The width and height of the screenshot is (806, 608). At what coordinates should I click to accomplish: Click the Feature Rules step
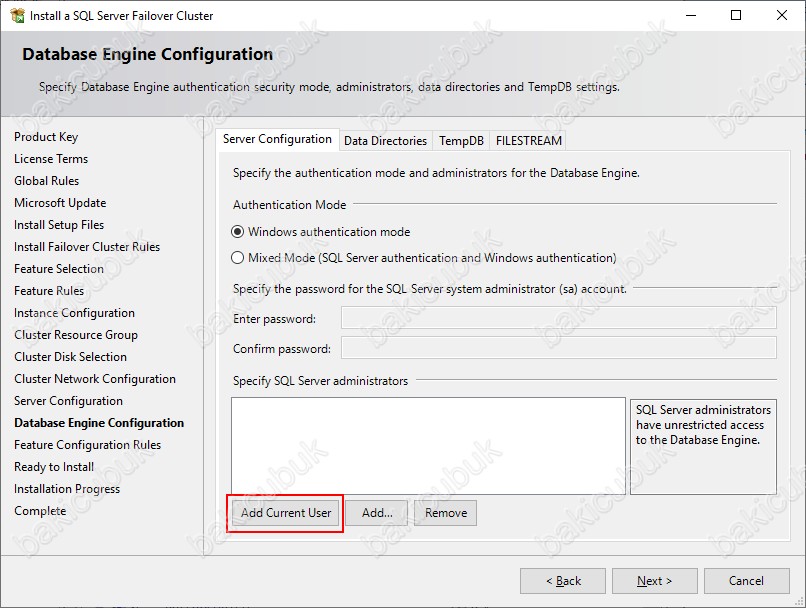[x=49, y=291]
